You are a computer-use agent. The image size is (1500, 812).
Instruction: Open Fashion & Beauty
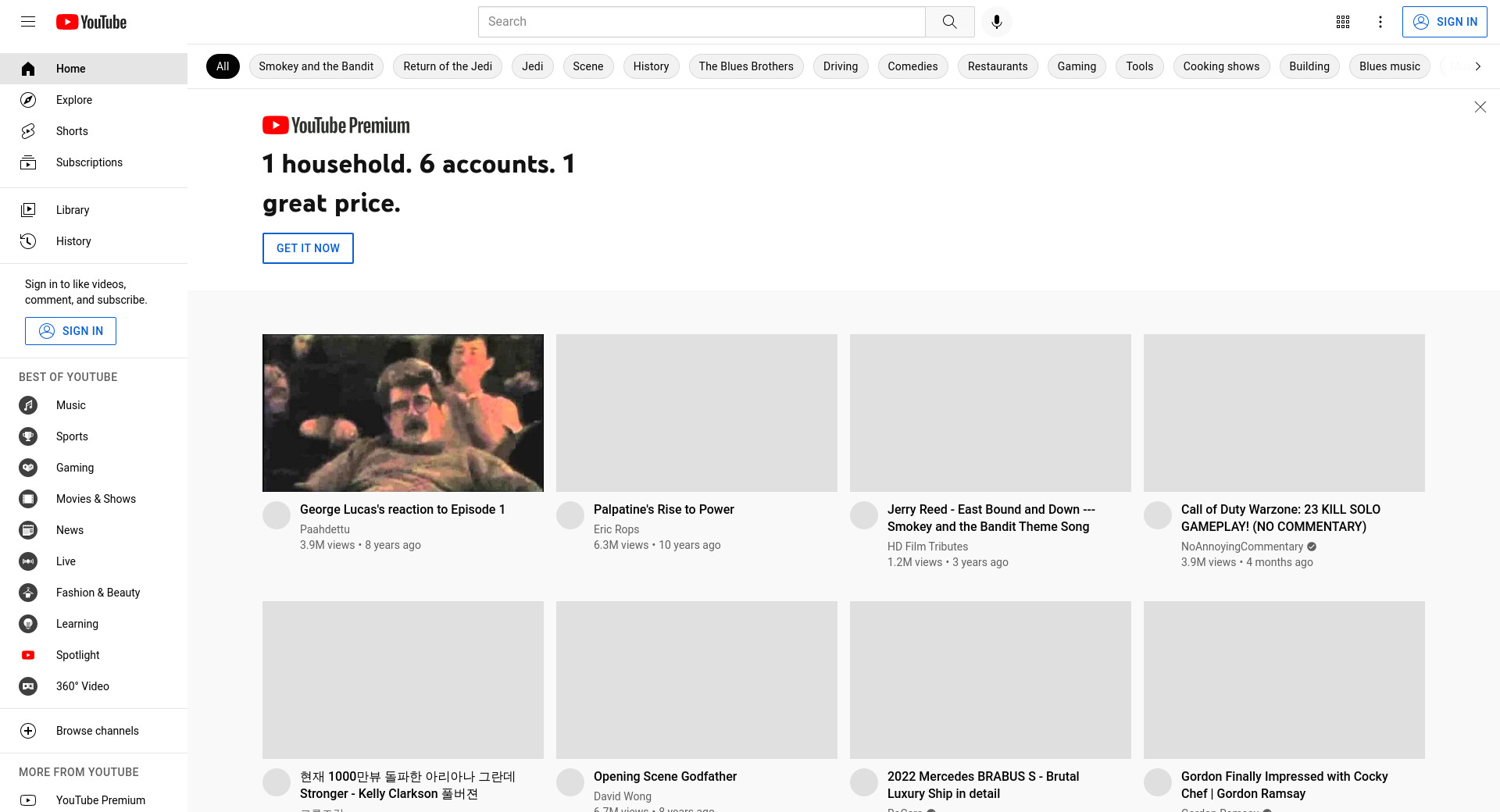(94, 593)
